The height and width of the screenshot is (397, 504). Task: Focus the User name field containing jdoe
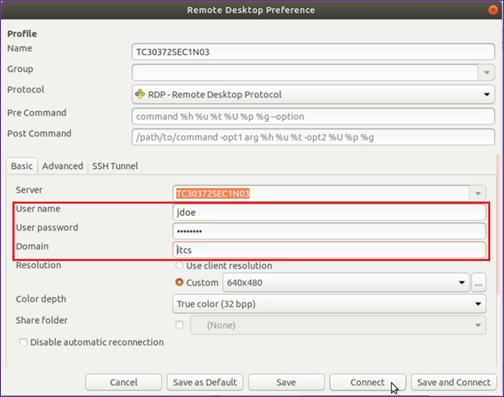(x=329, y=213)
